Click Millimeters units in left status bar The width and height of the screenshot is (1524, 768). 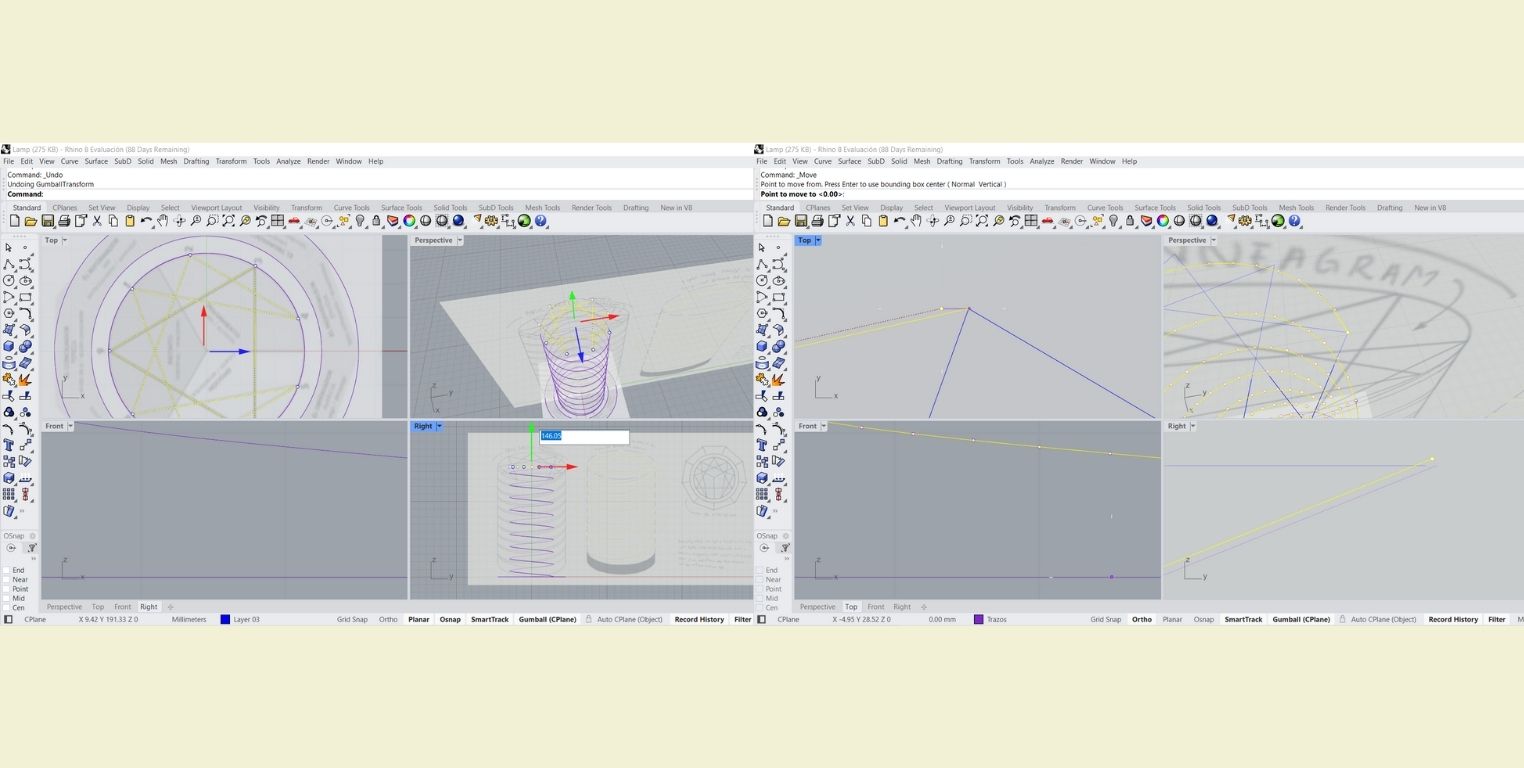click(189, 619)
